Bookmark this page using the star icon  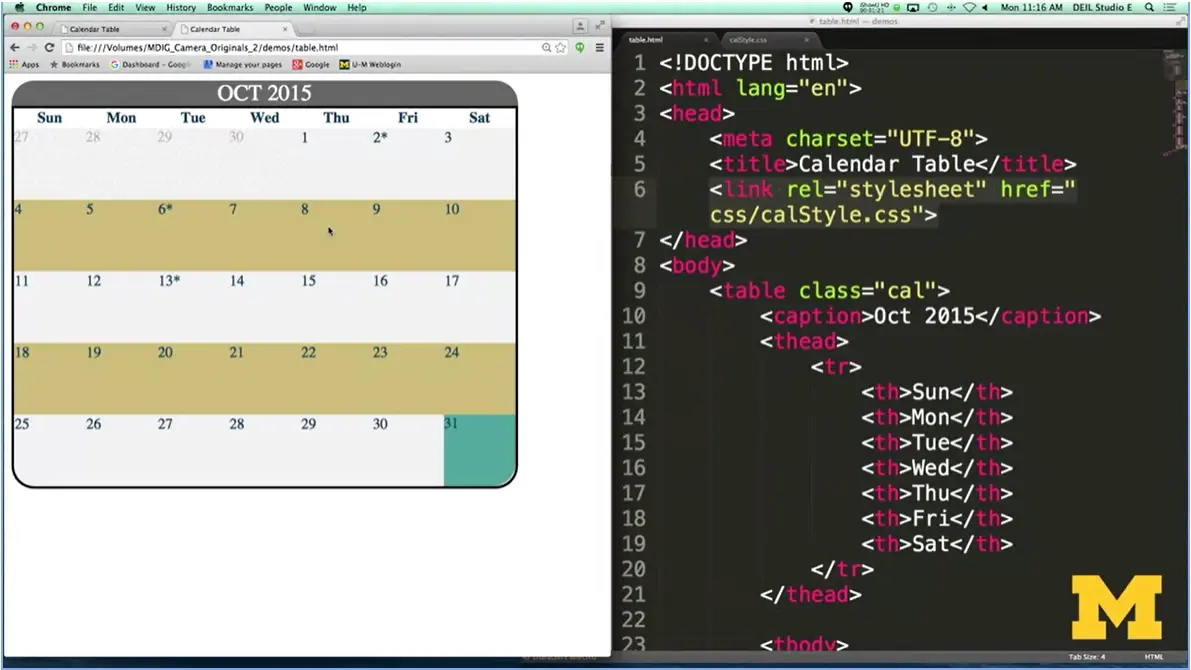561,46
